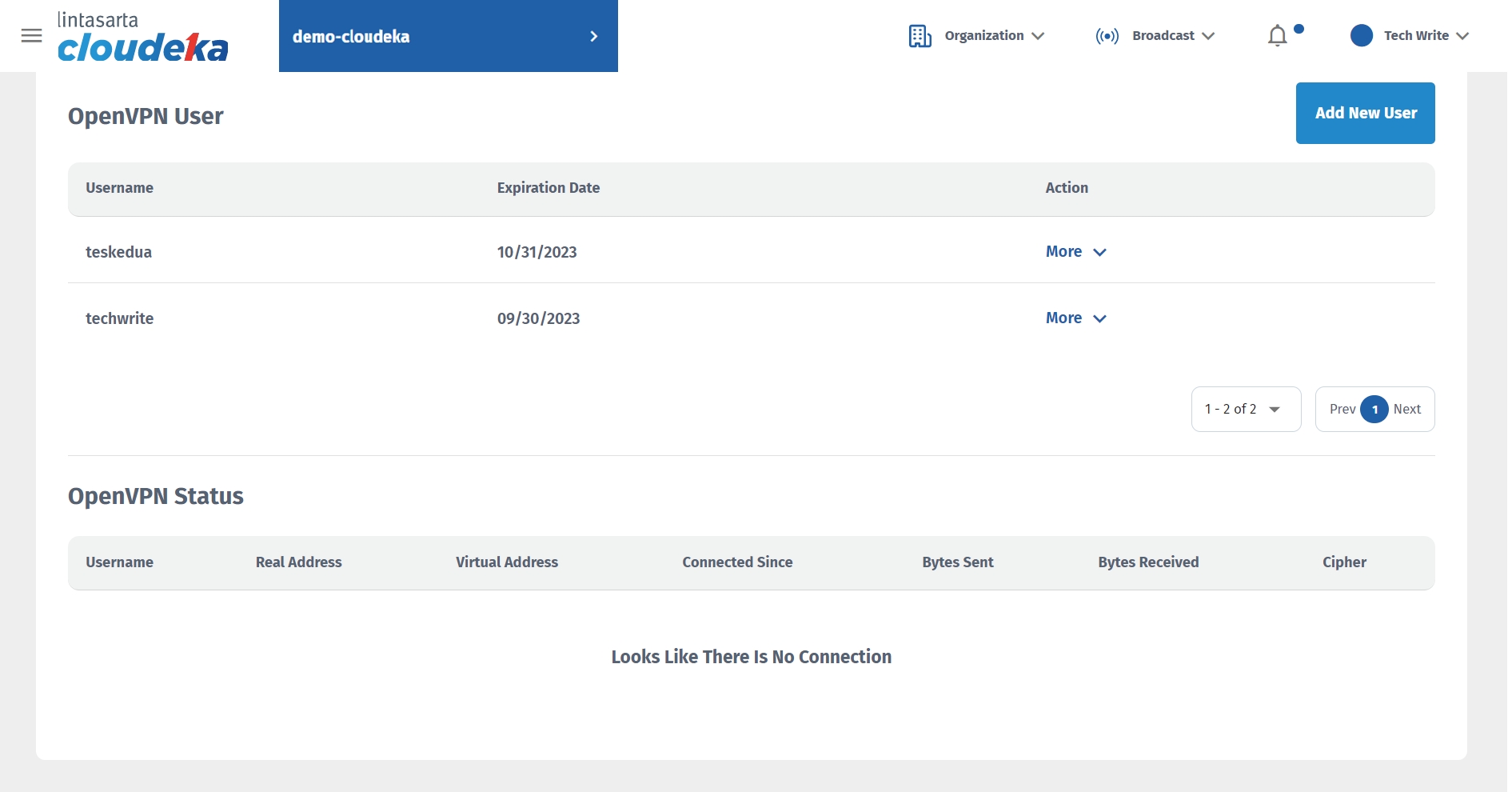Click expiration date 09/30/2023
Viewport: 1512px width, 792px height.
pyautogui.click(x=538, y=318)
